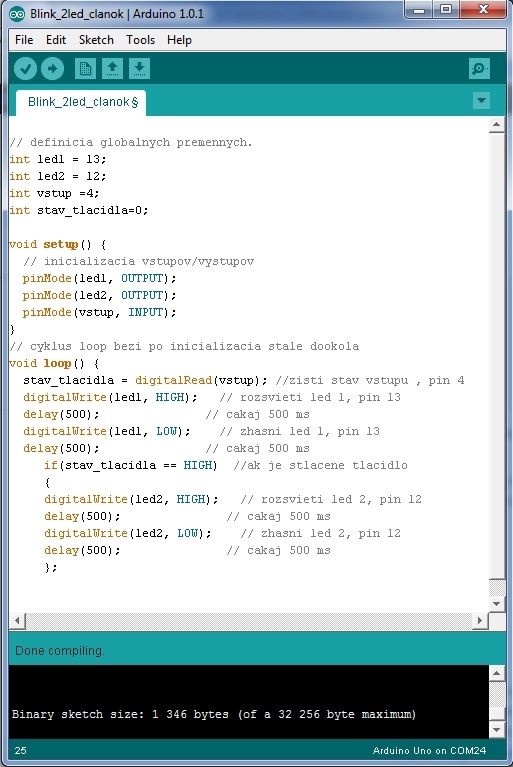Screen dimensions: 513x767
Task: Click 'Binary sketch size' console output
Action: click(214, 715)
